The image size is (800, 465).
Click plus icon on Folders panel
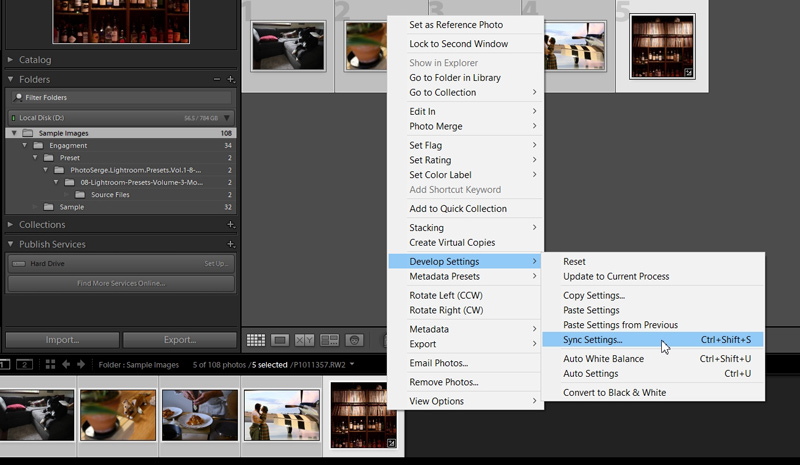[231, 79]
